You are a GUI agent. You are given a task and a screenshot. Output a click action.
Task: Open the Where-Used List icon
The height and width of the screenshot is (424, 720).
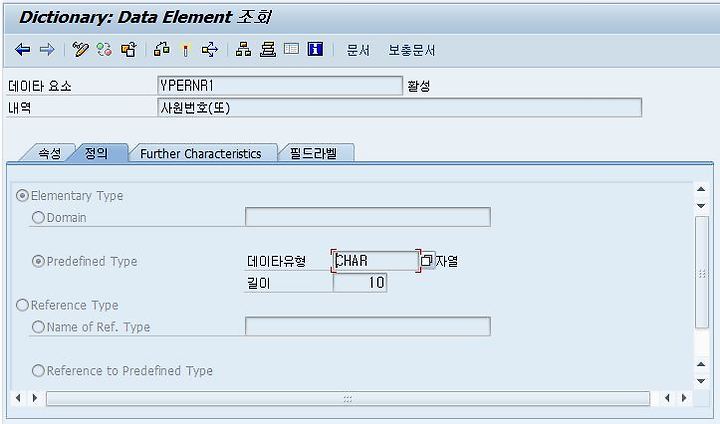[x=210, y=49]
